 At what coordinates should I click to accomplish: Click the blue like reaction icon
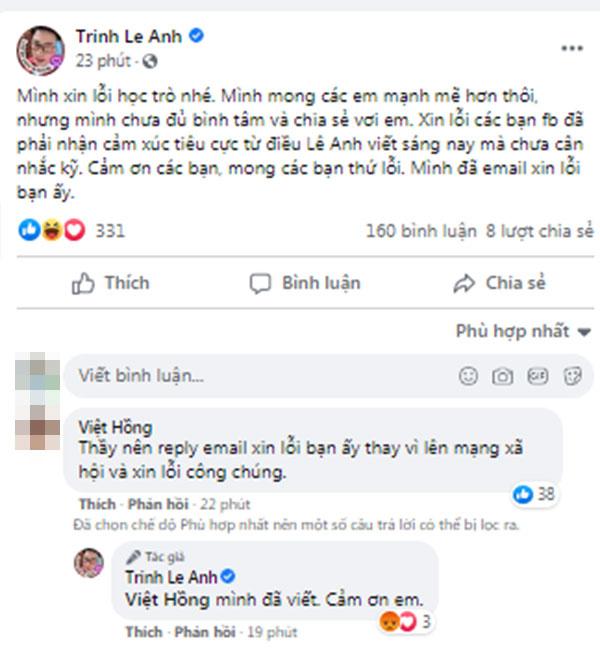click(29, 230)
